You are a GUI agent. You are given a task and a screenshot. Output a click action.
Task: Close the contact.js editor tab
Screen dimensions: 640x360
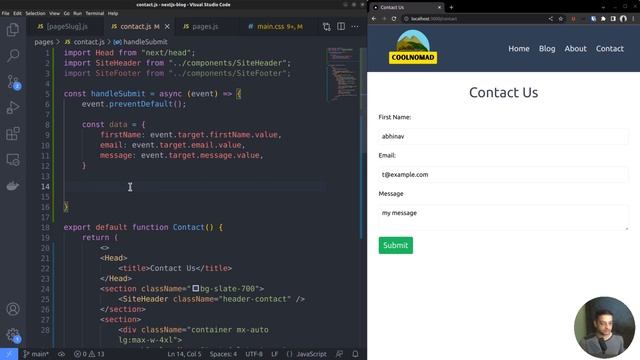click(x=167, y=27)
